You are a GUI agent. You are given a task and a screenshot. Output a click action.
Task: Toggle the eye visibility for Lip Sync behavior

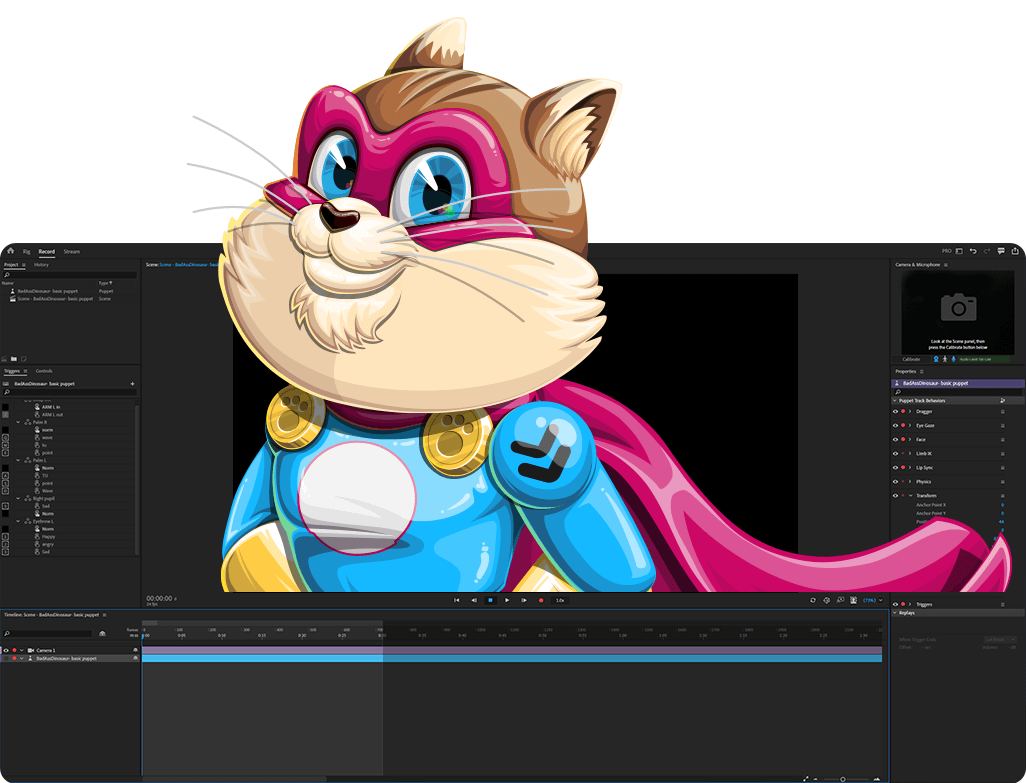click(x=895, y=467)
